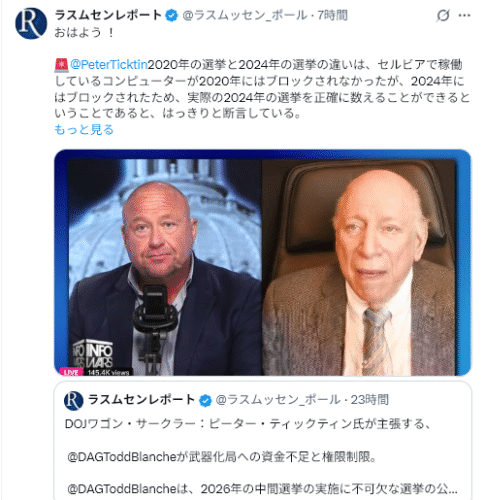Open the Rasmussen Reports profile avatar
This screenshot has height=500, width=485.
click(31, 23)
